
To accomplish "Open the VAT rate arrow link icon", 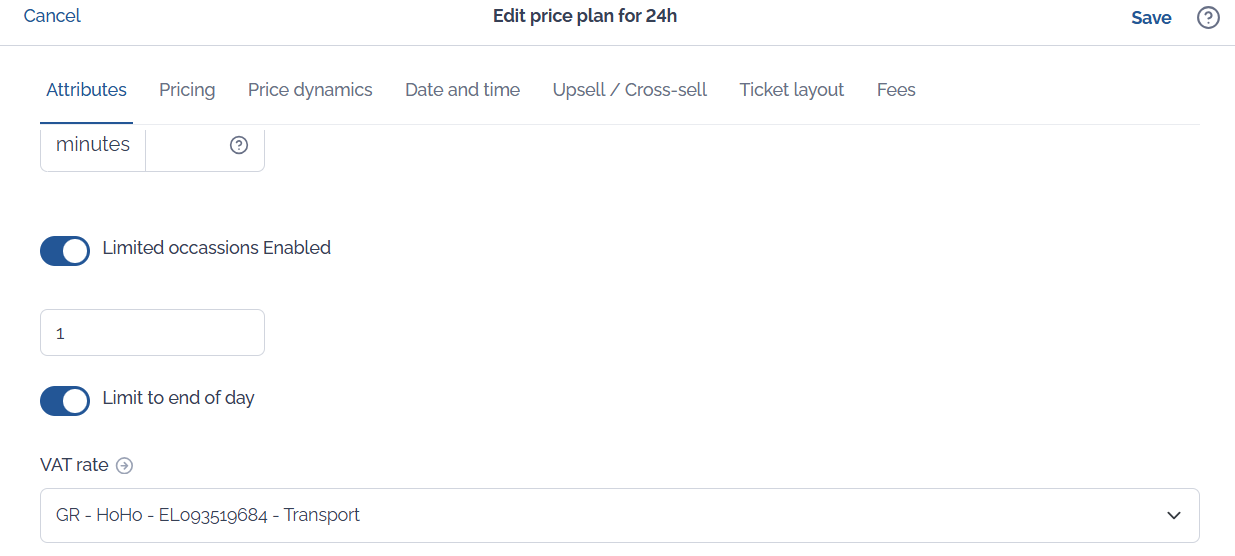I will click(x=124, y=465).
